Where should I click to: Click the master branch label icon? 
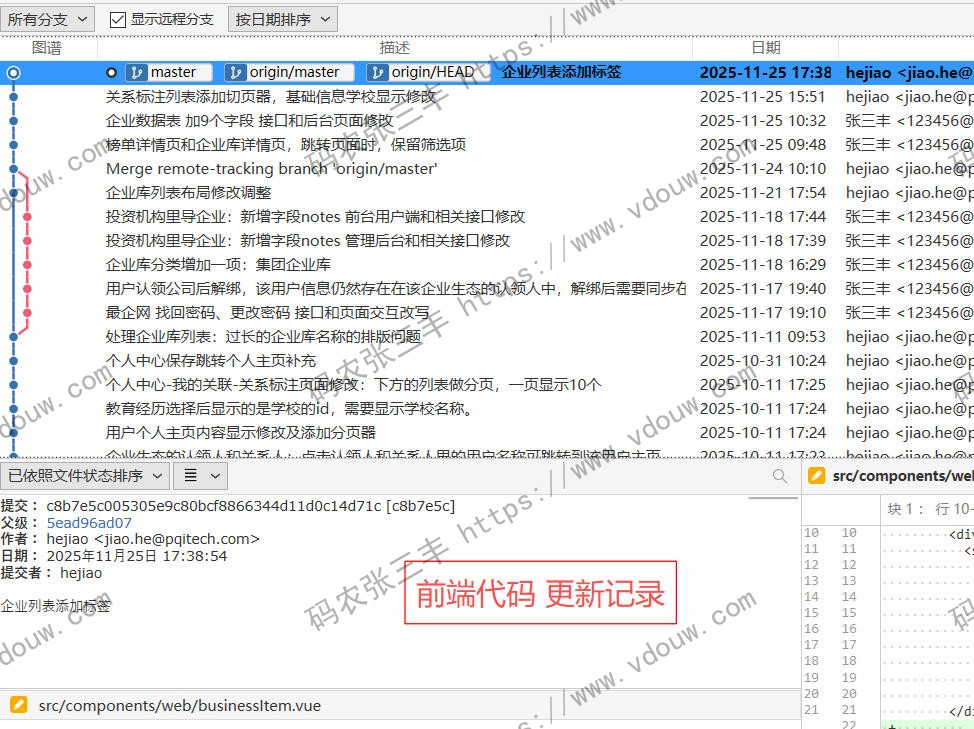pos(136,72)
